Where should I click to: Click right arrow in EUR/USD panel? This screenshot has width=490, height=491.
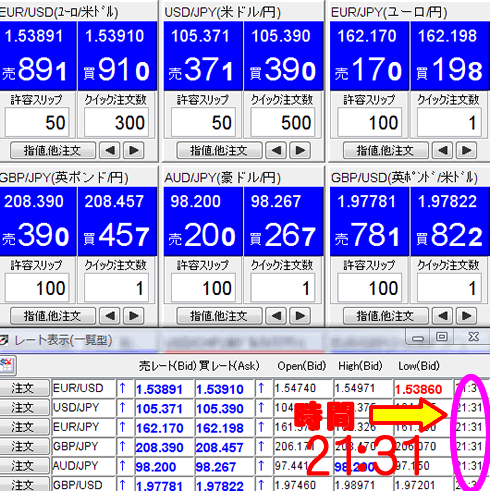[134, 150]
